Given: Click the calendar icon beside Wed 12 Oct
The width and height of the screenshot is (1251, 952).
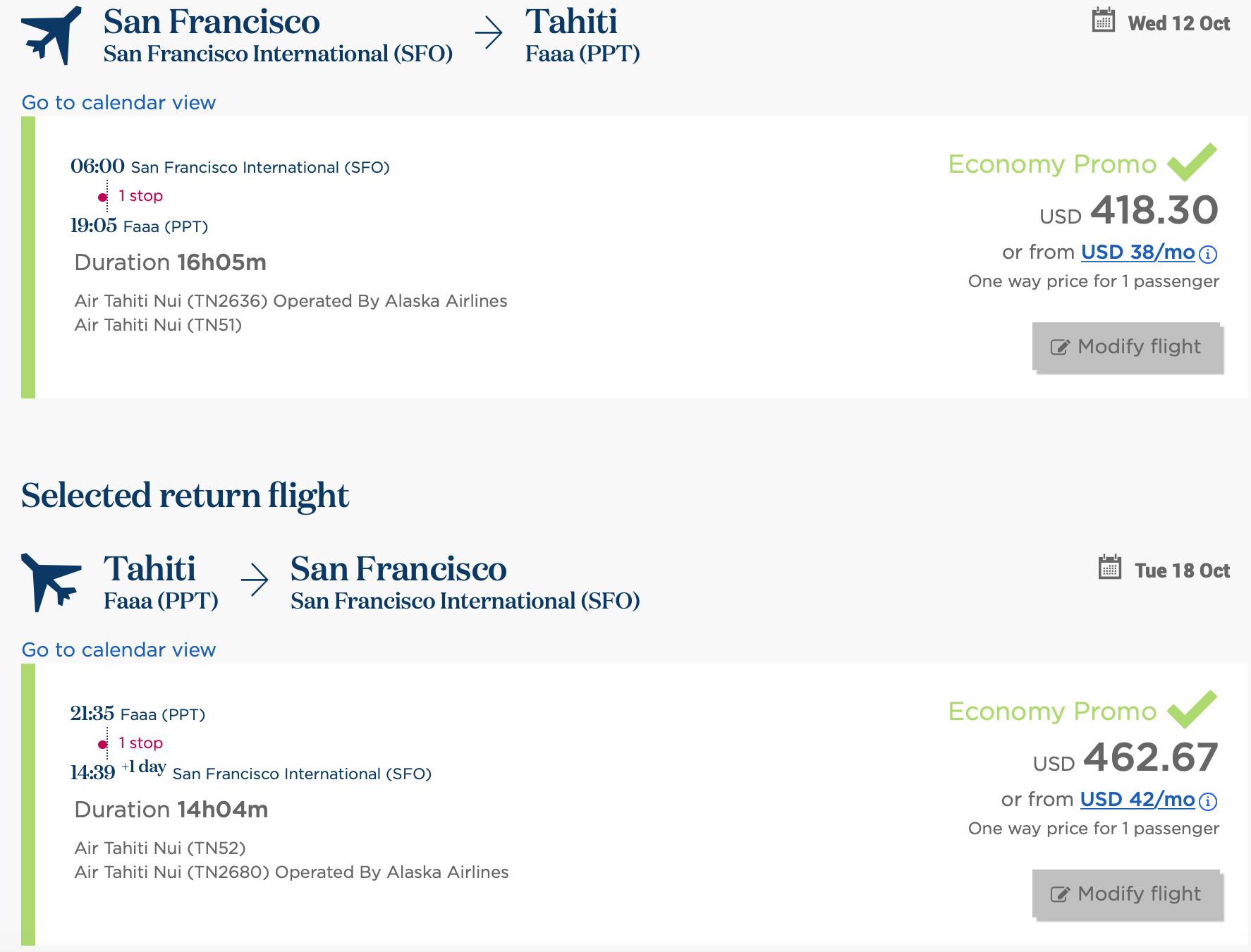Looking at the screenshot, I should point(1103,20).
